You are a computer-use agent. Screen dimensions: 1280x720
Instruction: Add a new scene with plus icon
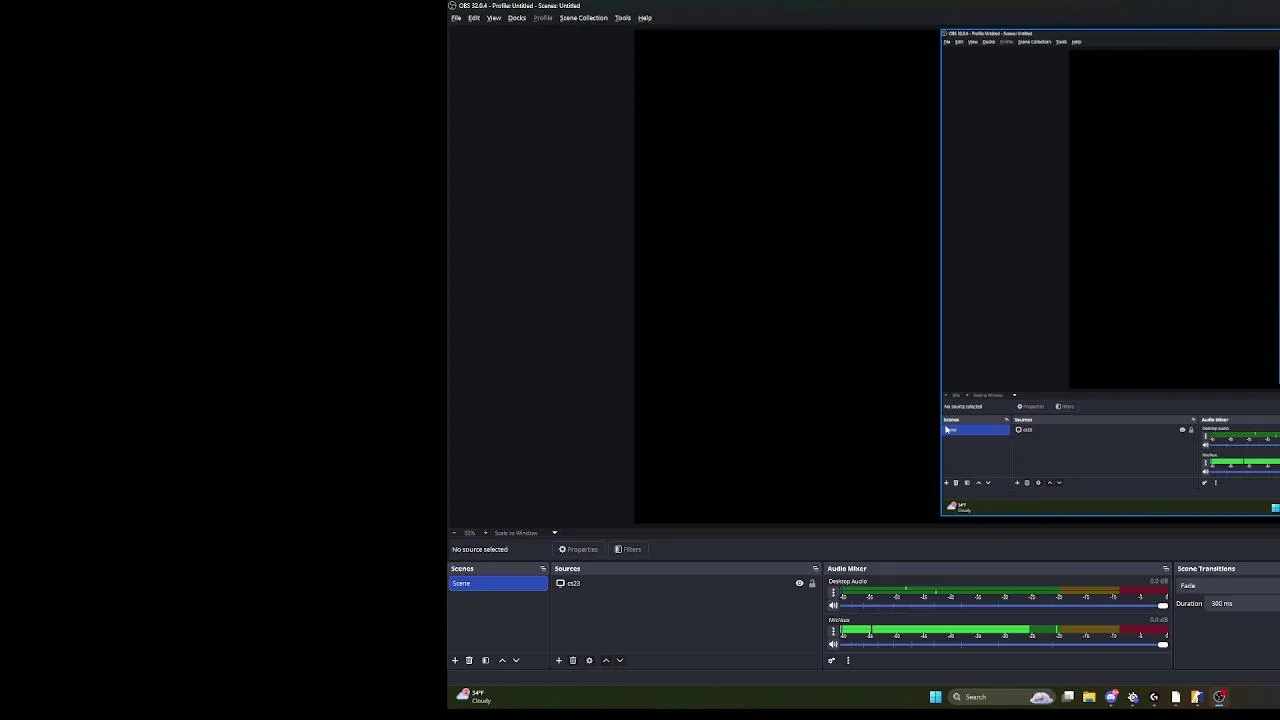click(455, 660)
